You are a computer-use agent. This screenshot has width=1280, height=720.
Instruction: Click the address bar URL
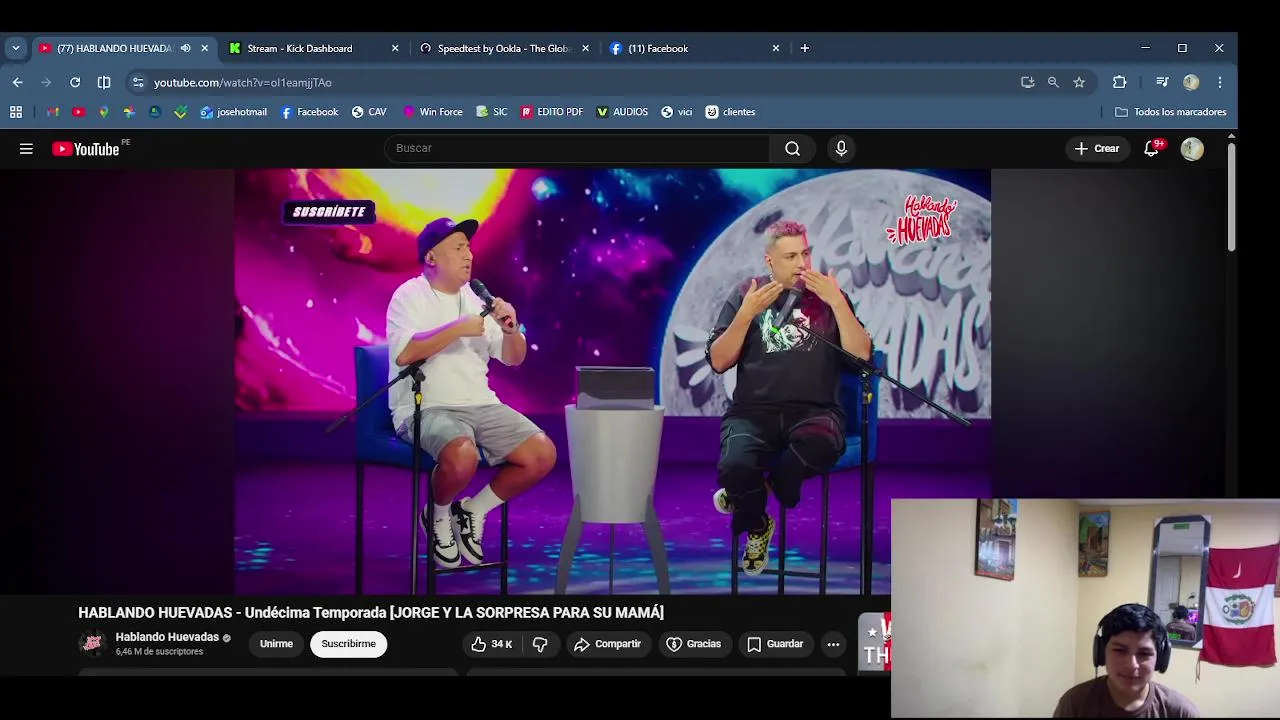coord(243,82)
